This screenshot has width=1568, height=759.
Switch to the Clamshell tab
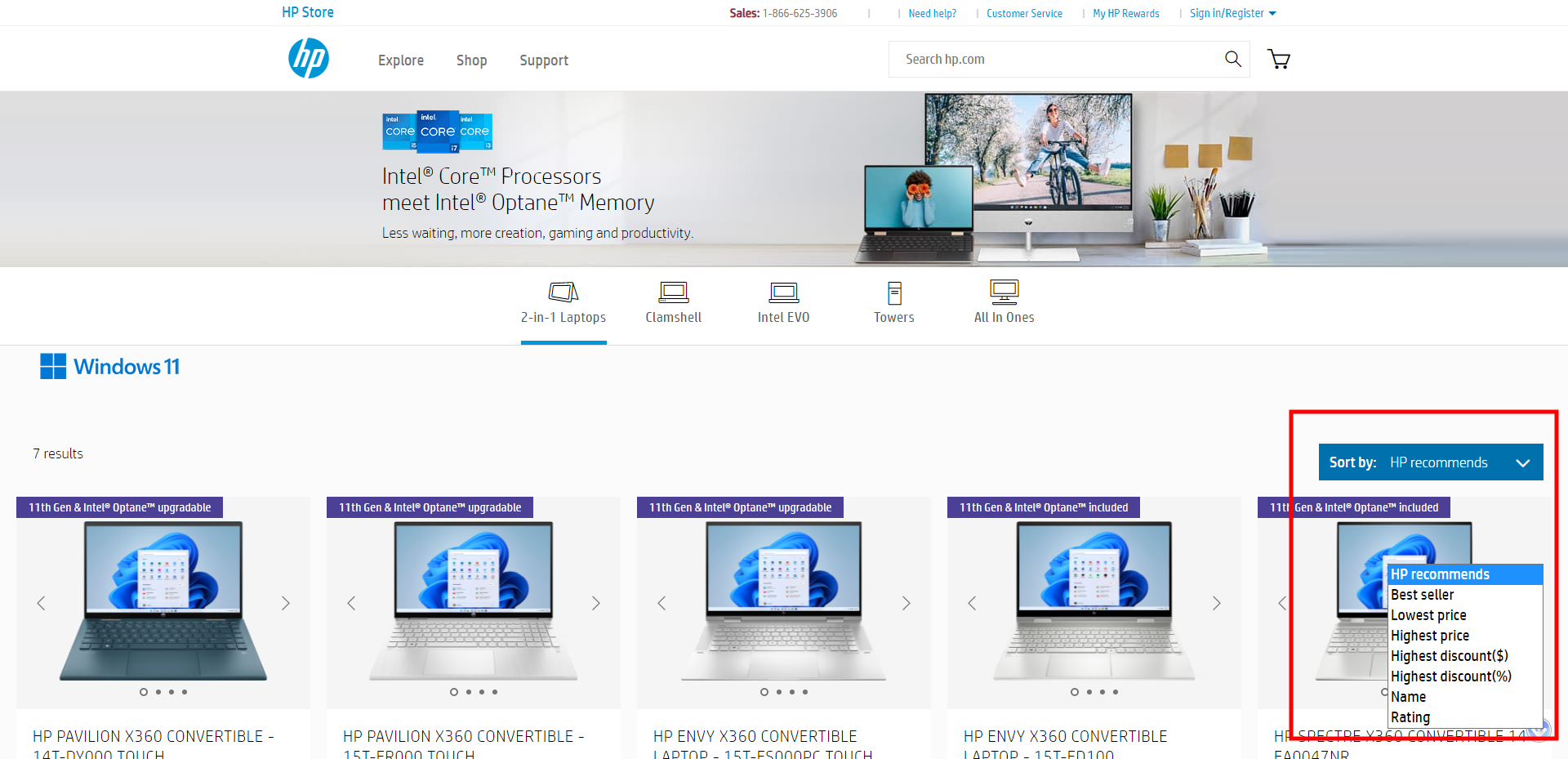pyautogui.click(x=674, y=303)
